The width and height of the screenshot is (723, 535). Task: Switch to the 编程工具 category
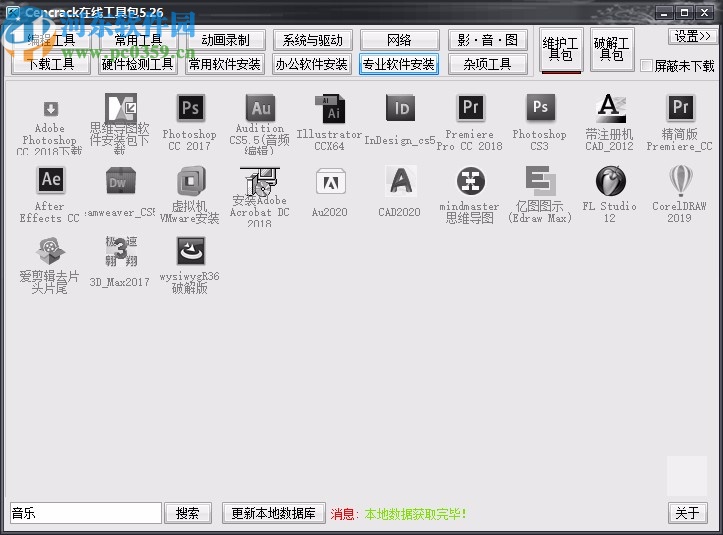pyautogui.click(x=51, y=40)
